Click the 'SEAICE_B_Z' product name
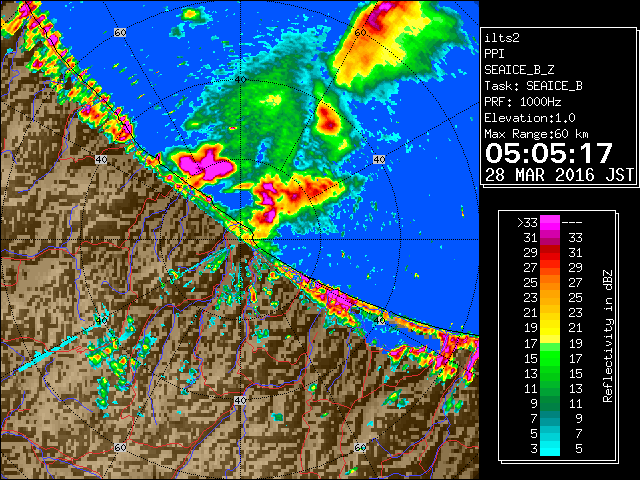 519,70
